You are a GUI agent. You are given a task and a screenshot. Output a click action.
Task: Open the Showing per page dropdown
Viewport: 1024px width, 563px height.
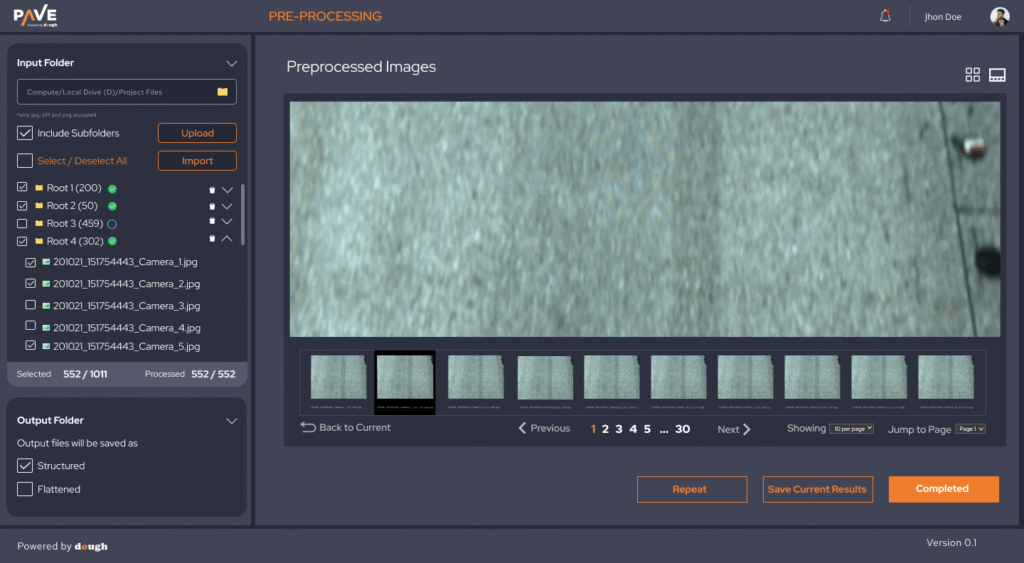pyautogui.click(x=851, y=428)
